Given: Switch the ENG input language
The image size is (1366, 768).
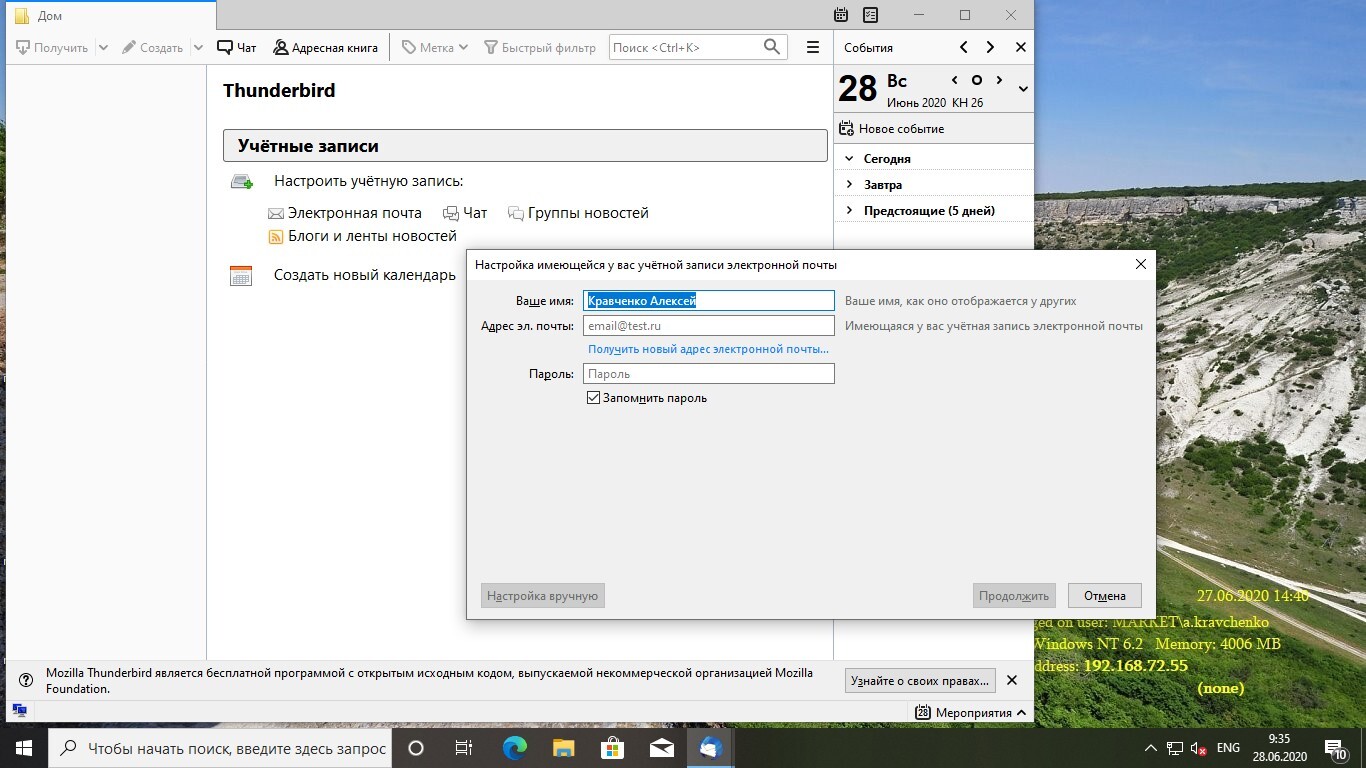Looking at the screenshot, I should tap(1228, 748).
